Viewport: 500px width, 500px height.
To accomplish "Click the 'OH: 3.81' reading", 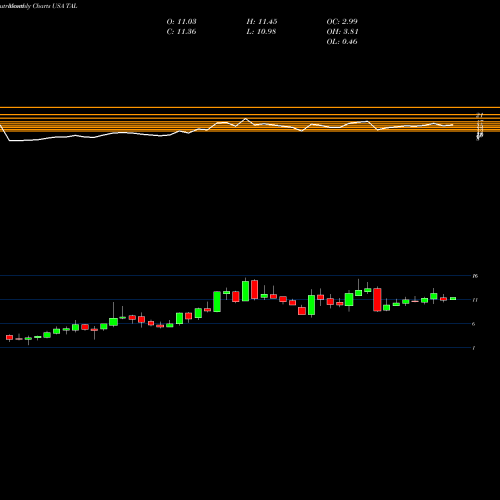I will (342, 32).
